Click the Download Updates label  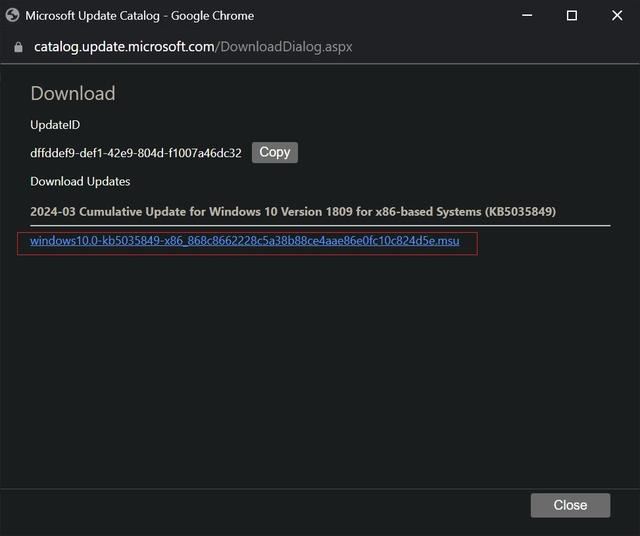[x=80, y=181]
